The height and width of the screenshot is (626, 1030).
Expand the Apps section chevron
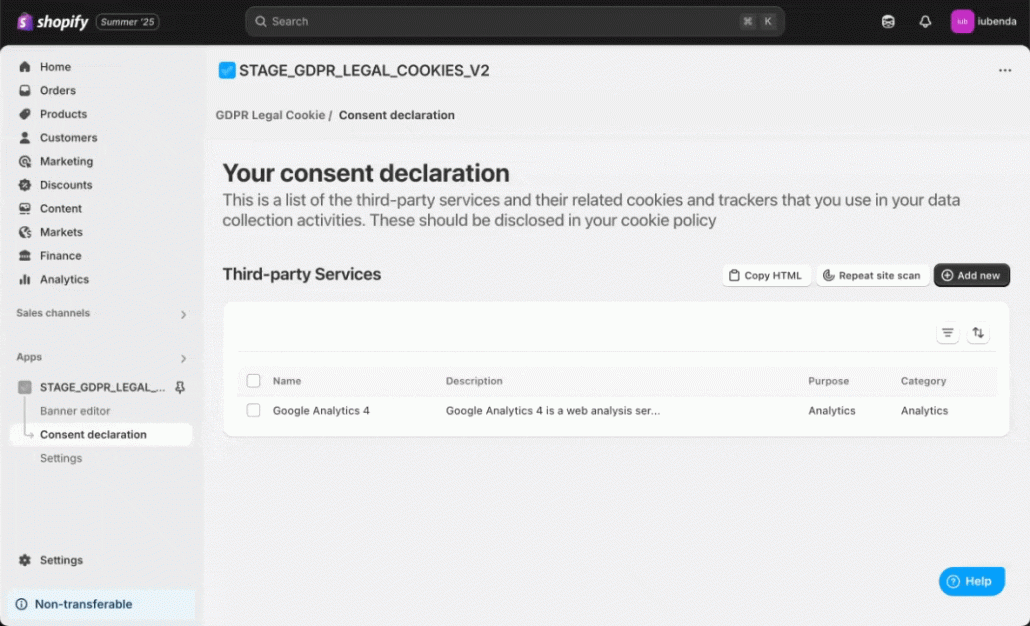point(183,359)
